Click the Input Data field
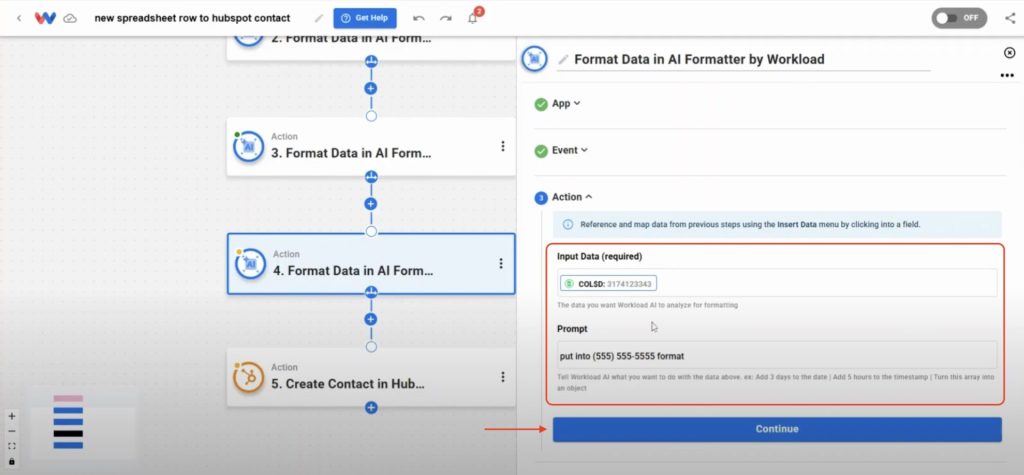Viewport: 1024px width, 475px height. 776,283
